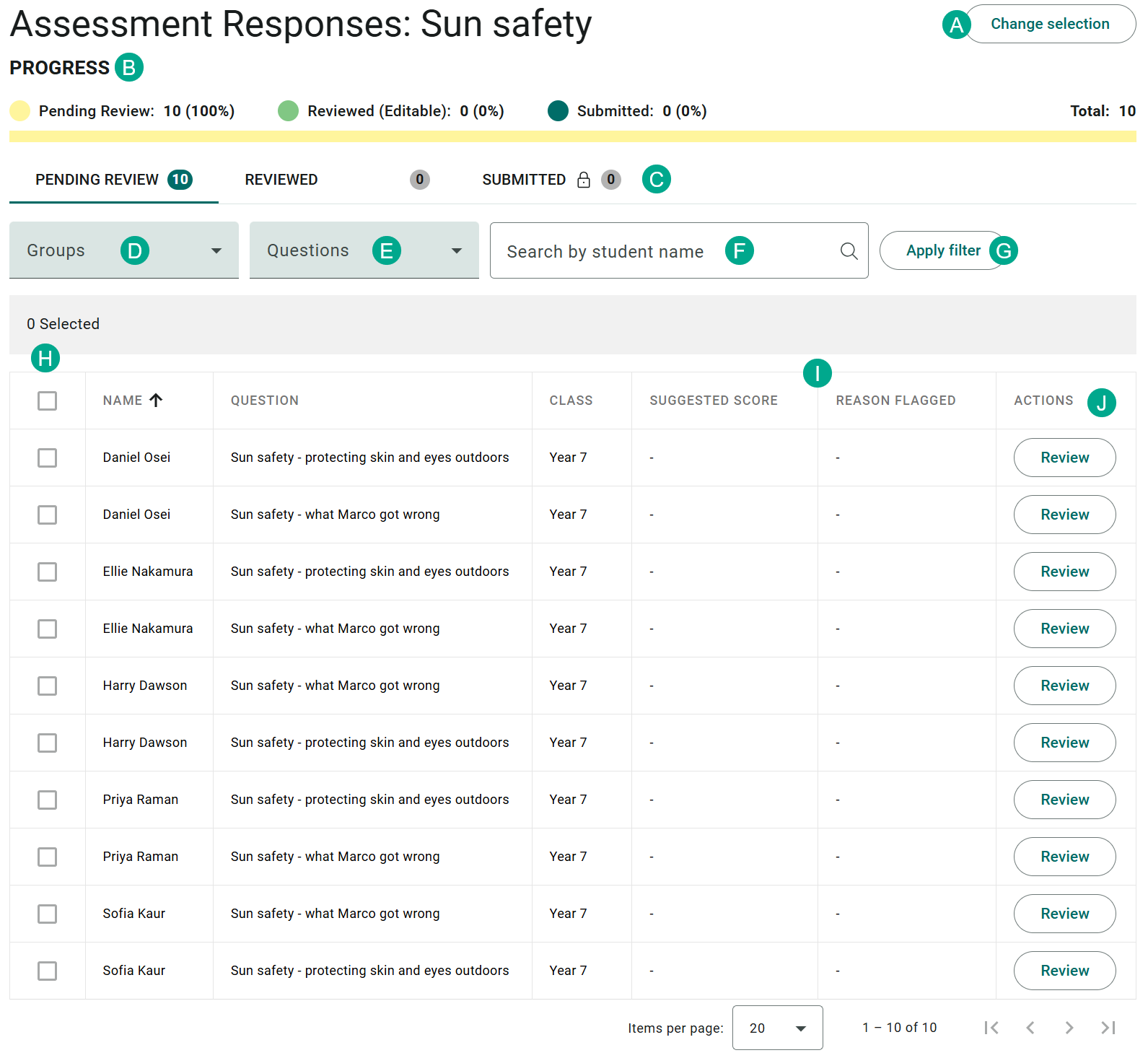Open the Questions dropdown

point(364,250)
